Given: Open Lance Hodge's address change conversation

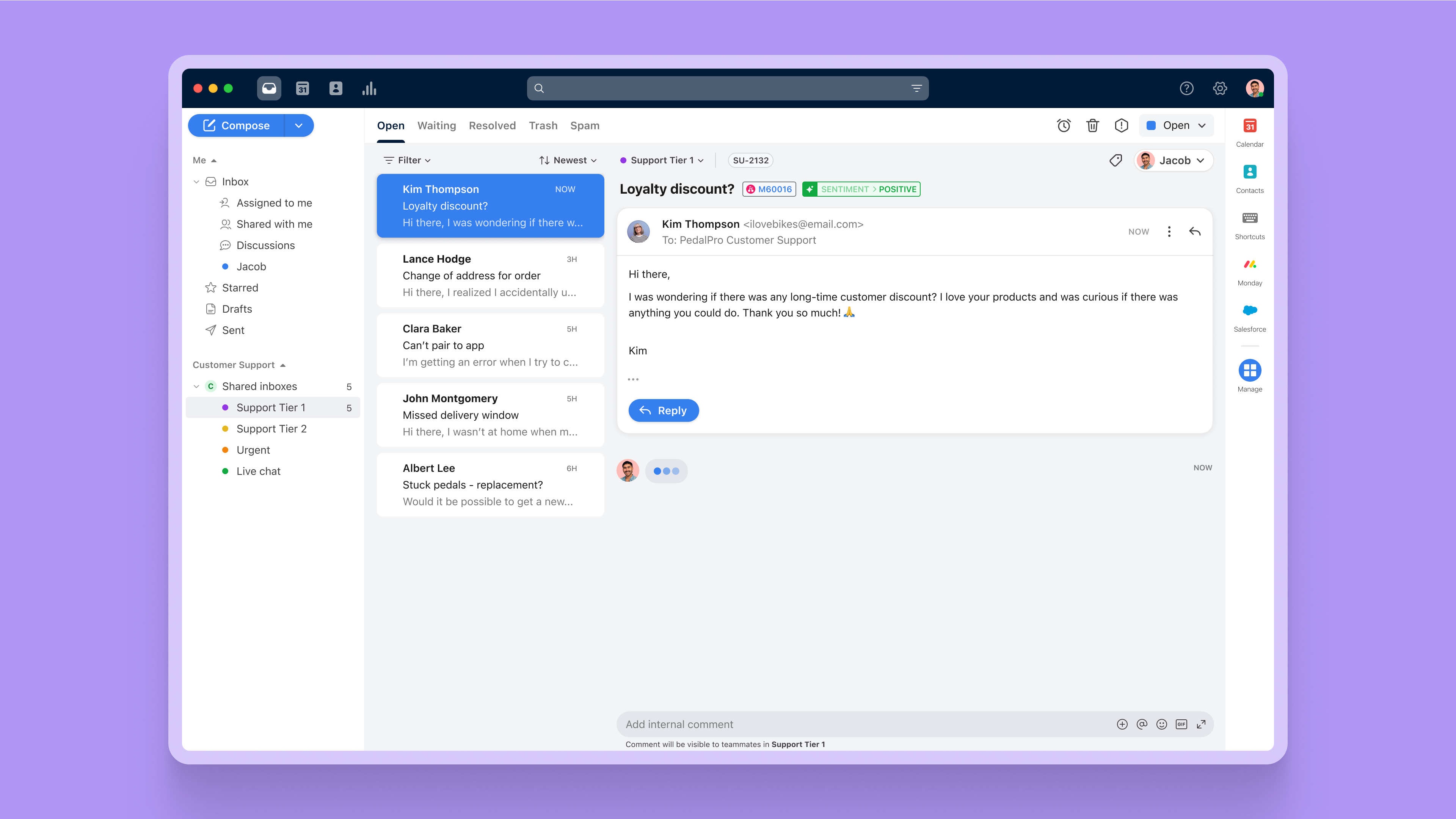Looking at the screenshot, I should [x=490, y=276].
